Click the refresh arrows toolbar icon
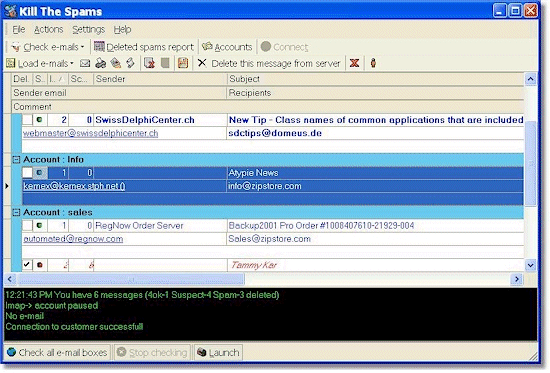Viewport: 550px width, 373px height. coord(130,63)
